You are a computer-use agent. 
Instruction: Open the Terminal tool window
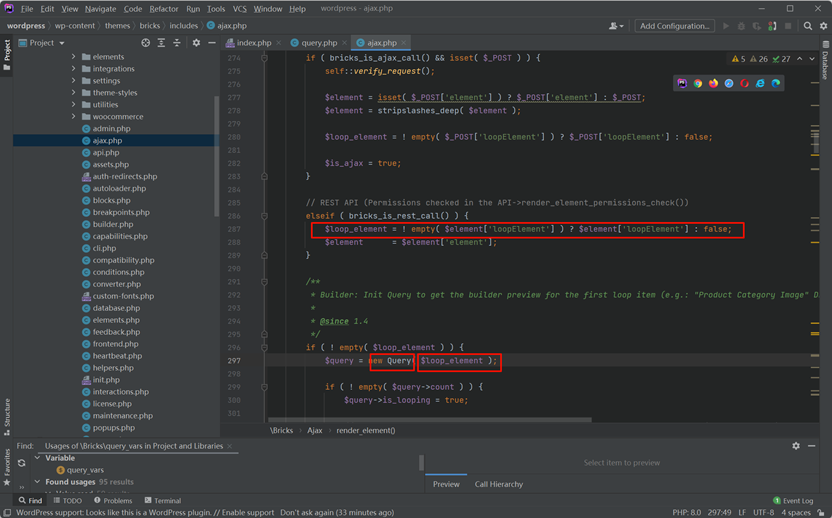click(163, 500)
